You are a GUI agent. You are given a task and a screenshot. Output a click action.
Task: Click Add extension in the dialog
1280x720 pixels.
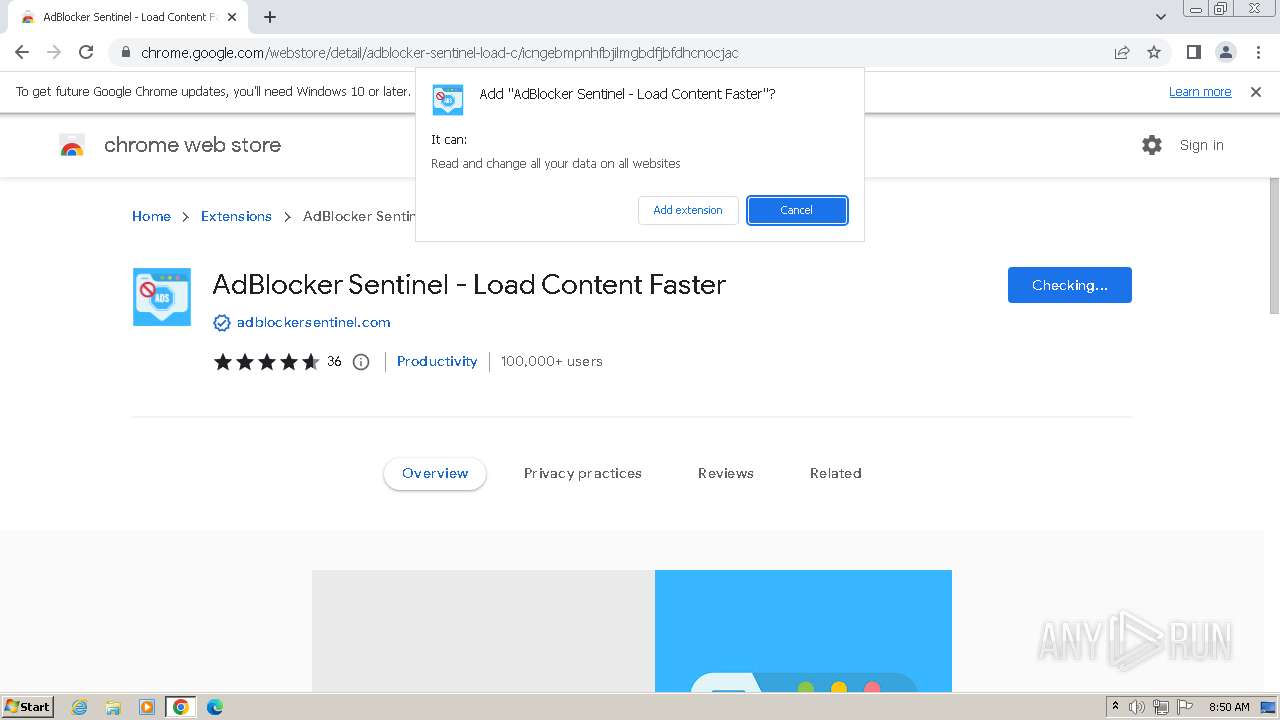[x=688, y=210]
